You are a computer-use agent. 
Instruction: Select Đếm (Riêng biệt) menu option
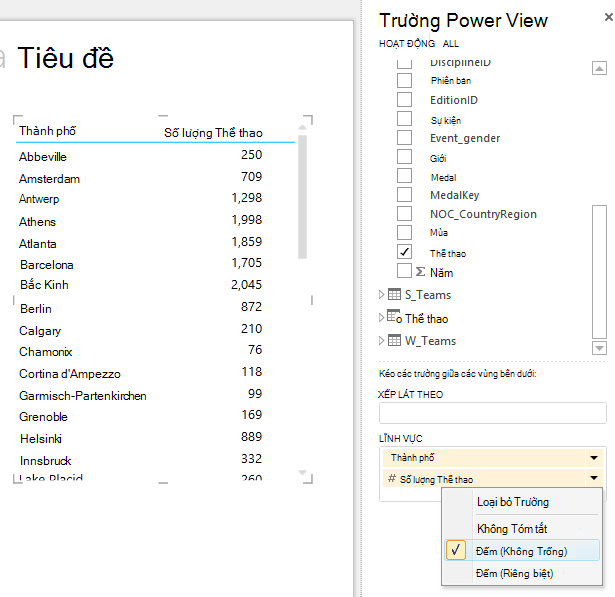pos(514,573)
